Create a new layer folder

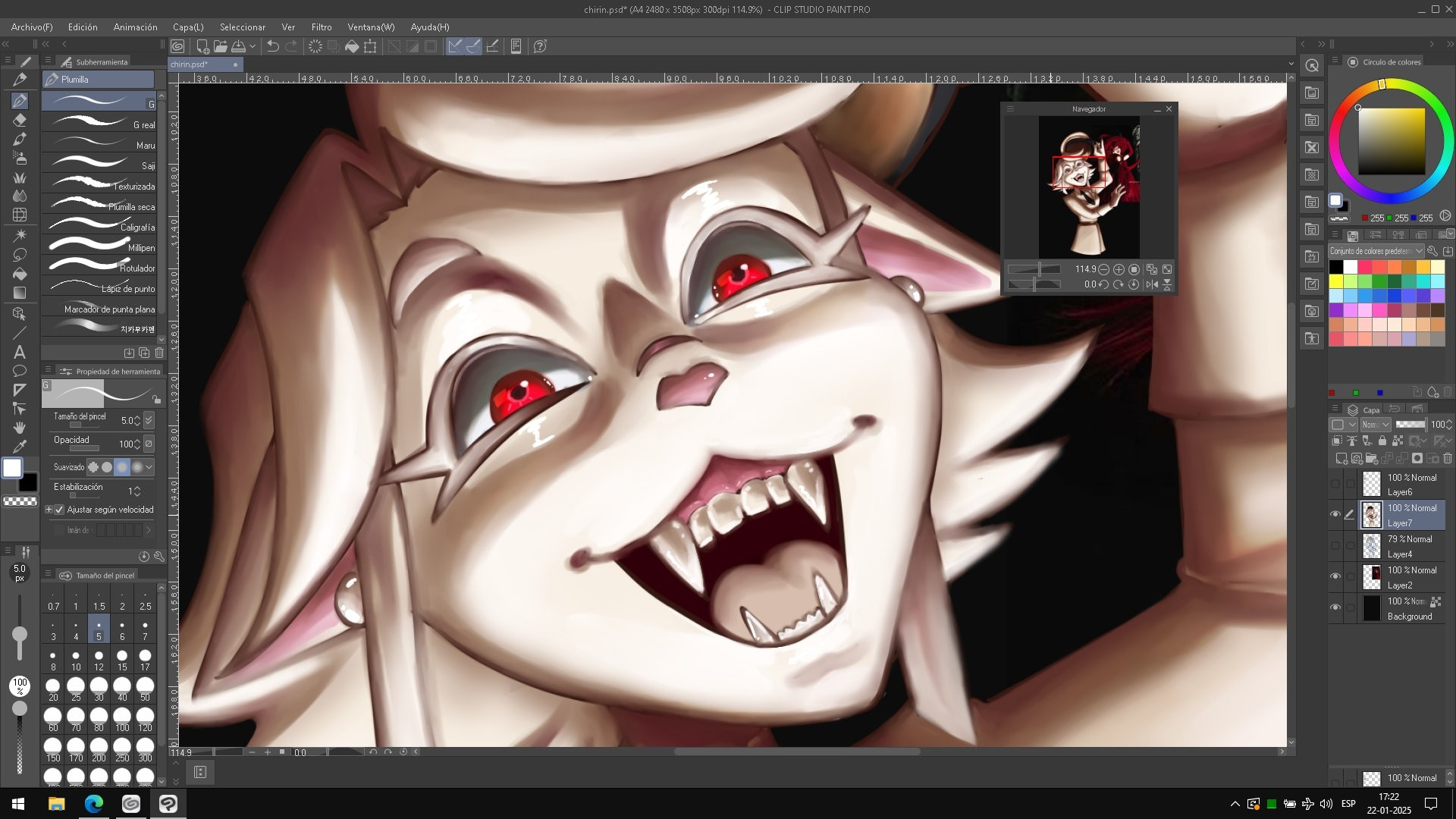(1372, 459)
